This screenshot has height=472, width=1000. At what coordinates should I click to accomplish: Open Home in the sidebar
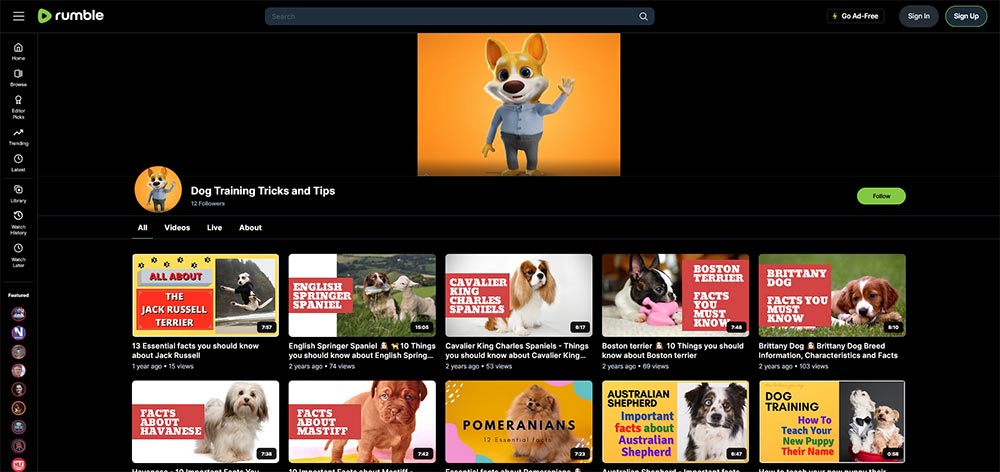(18, 51)
